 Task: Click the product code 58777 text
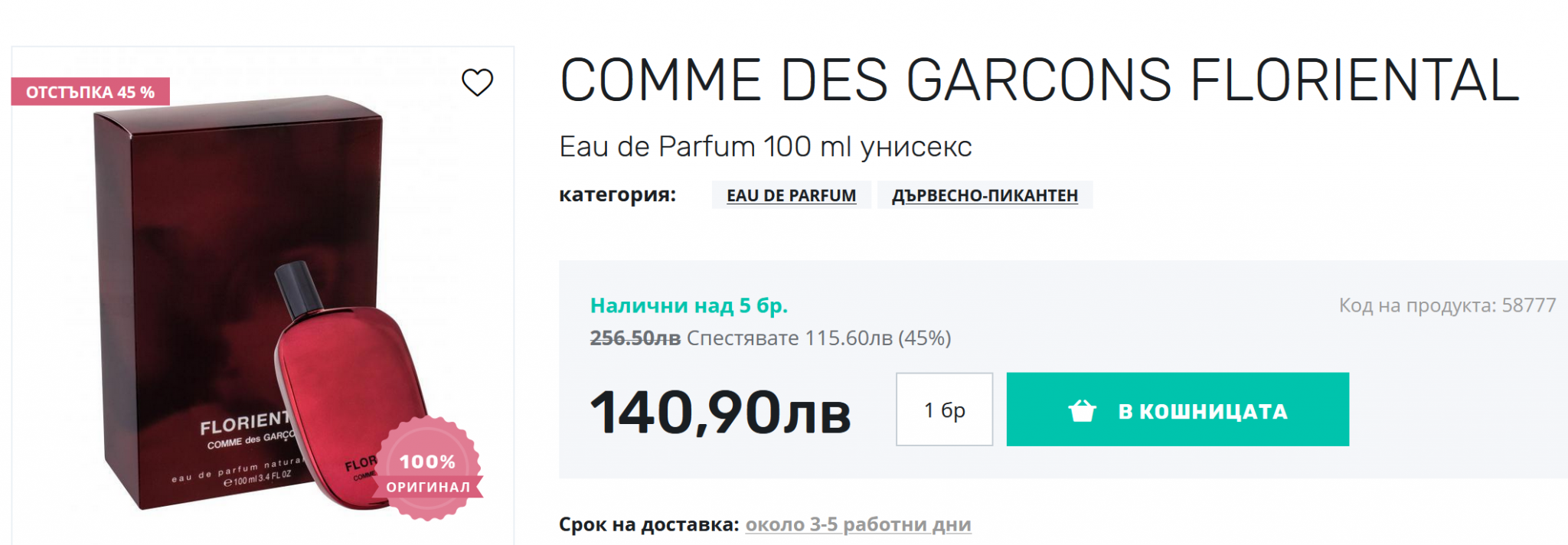1447,305
